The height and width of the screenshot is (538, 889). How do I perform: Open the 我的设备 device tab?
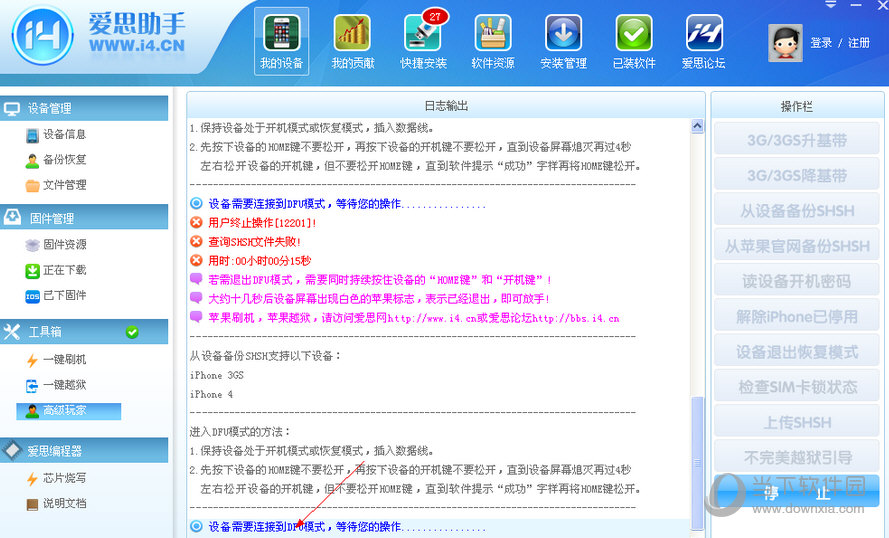click(x=282, y=41)
